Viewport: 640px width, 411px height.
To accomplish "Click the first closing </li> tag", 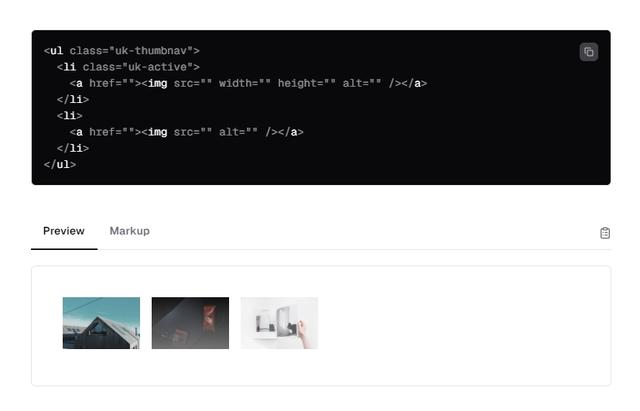I will pos(73,100).
